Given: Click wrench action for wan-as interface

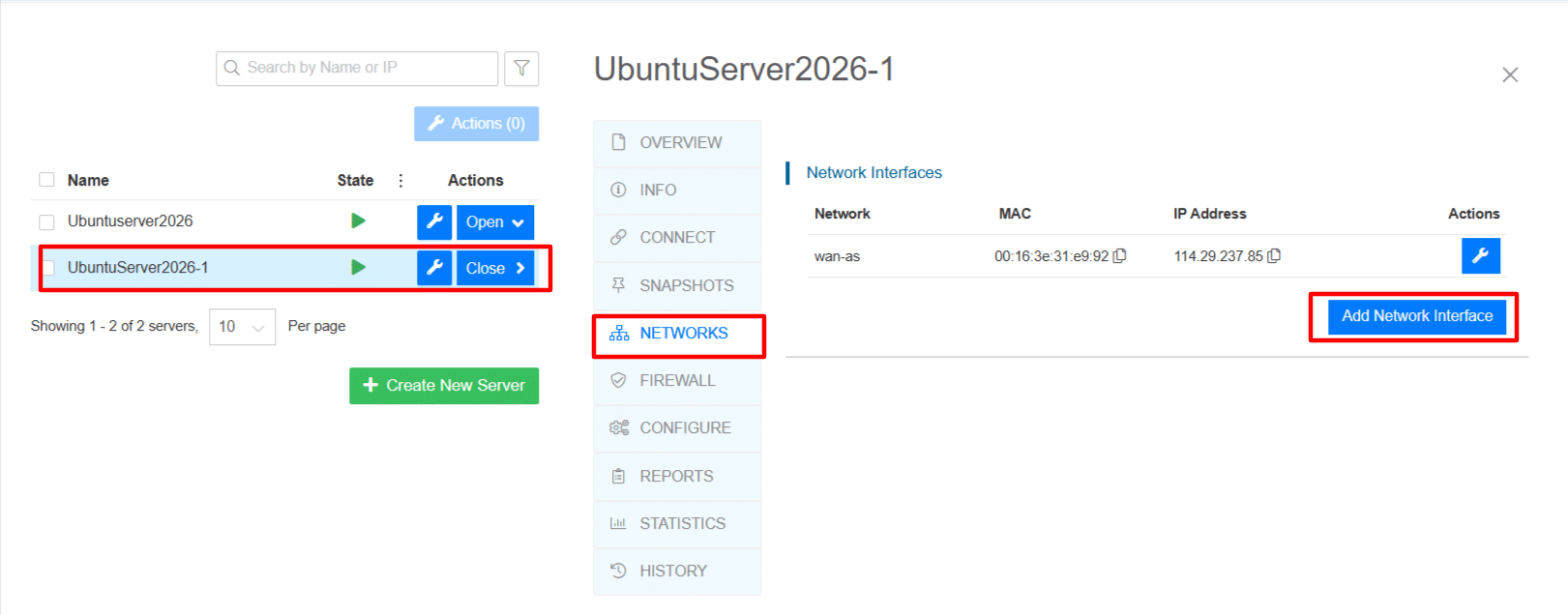Looking at the screenshot, I should pyautogui.click(x=1480, y=256).
